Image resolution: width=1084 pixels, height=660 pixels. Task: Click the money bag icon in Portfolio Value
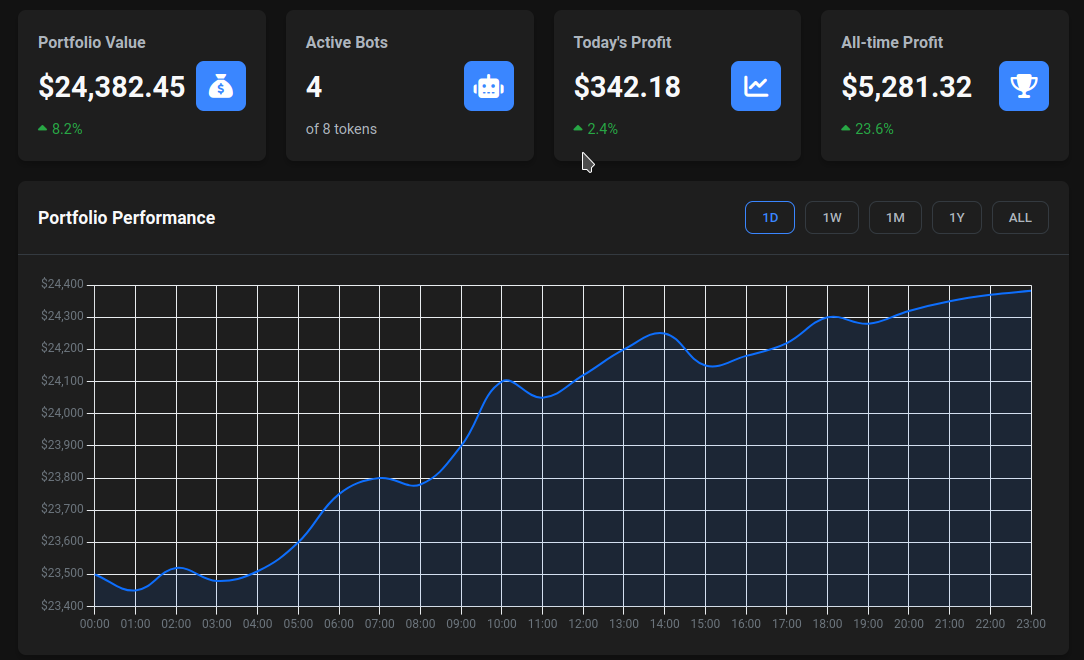(x=221, y=86)
